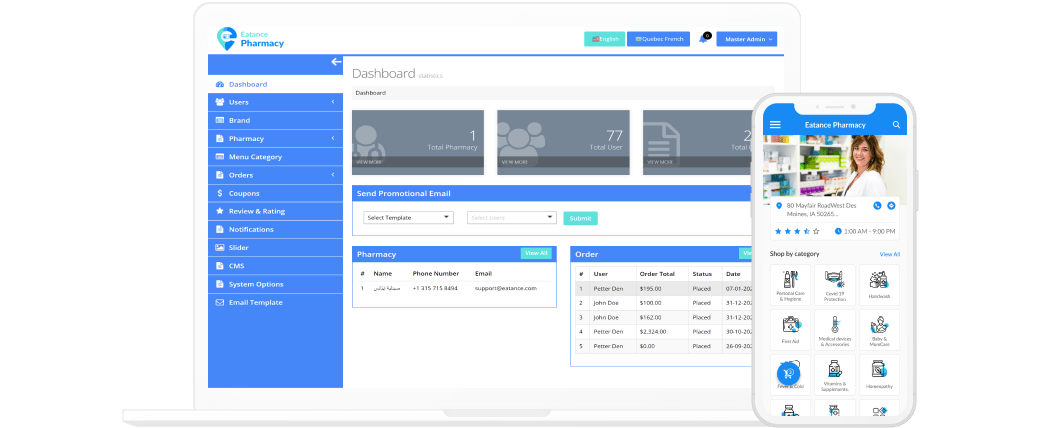
Task: Click the Submit button for promotional email
Action: coord(580,218)
